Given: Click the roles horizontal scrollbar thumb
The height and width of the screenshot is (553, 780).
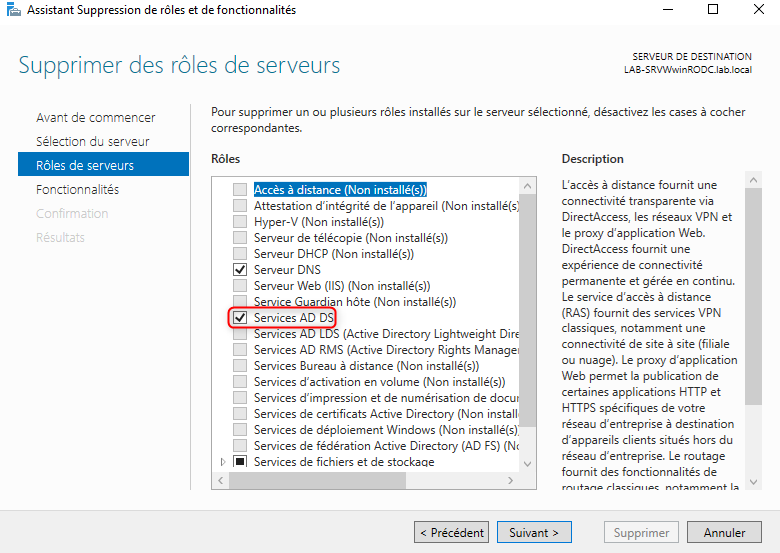Looking at the screenshot, I should pos(317,480).
